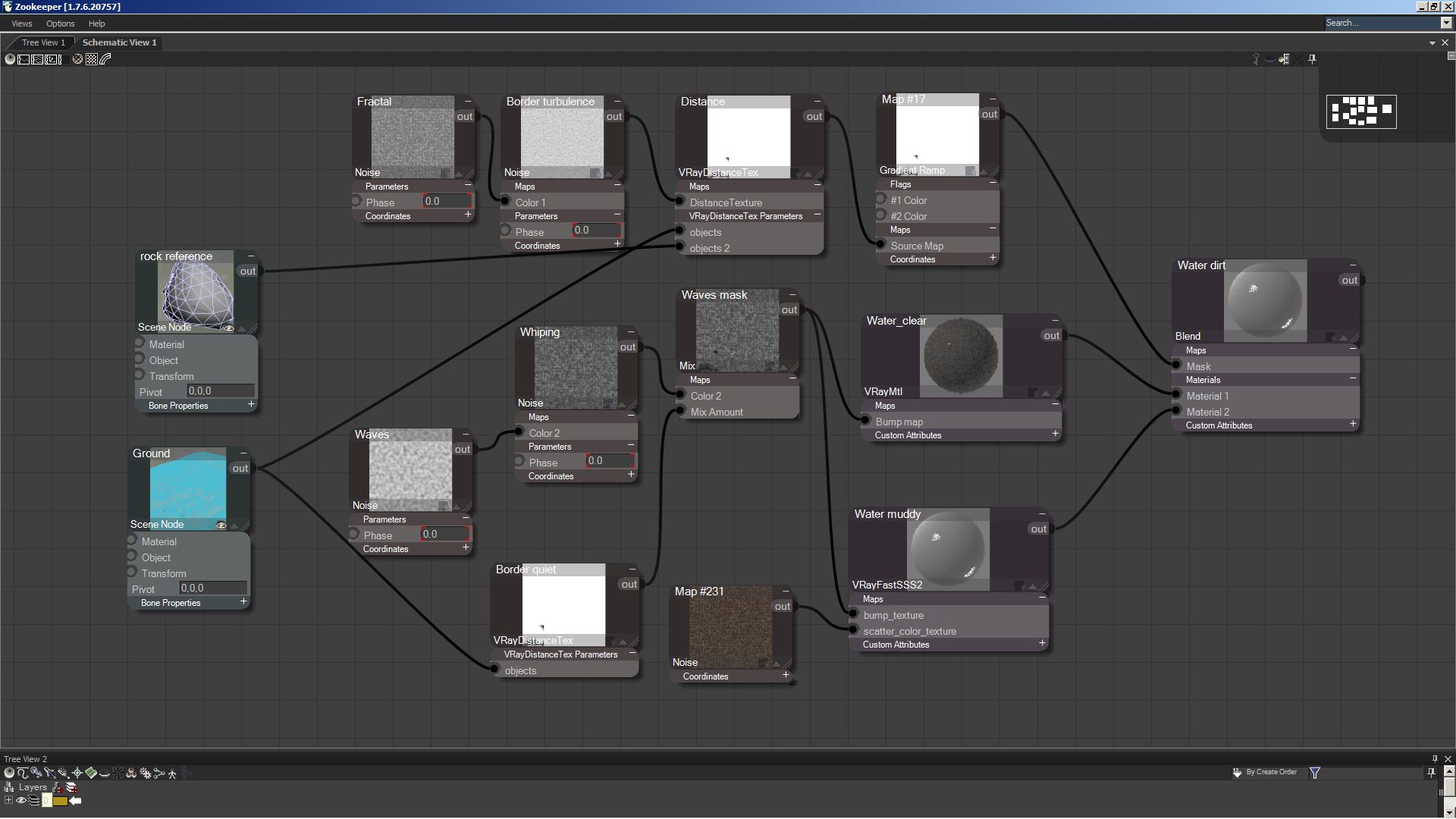Toggle layer 0 visibility eye in tree
This screenshot has height=819, width=1456.
pyautogui.click(x=21, y=800)
